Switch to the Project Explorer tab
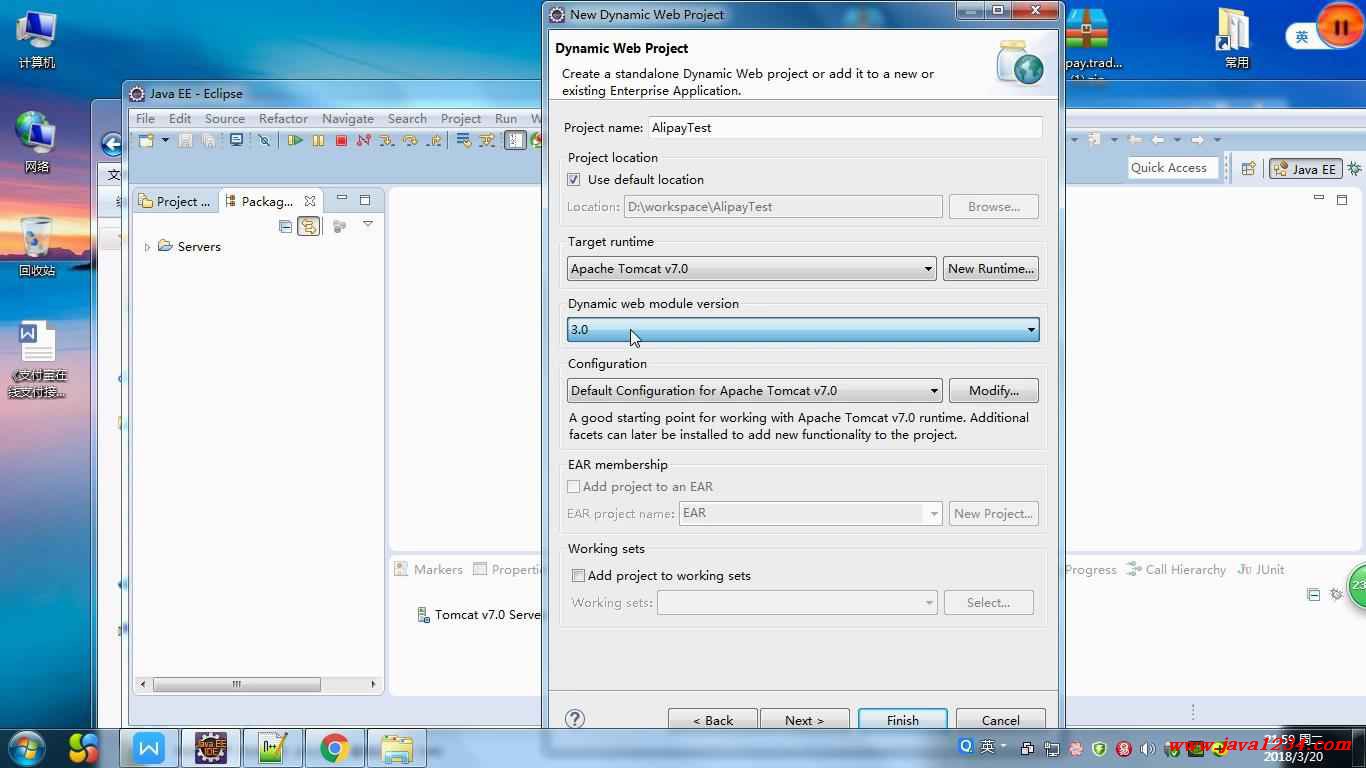Viewport: 1366px width, 768px height. pos(174,201)
